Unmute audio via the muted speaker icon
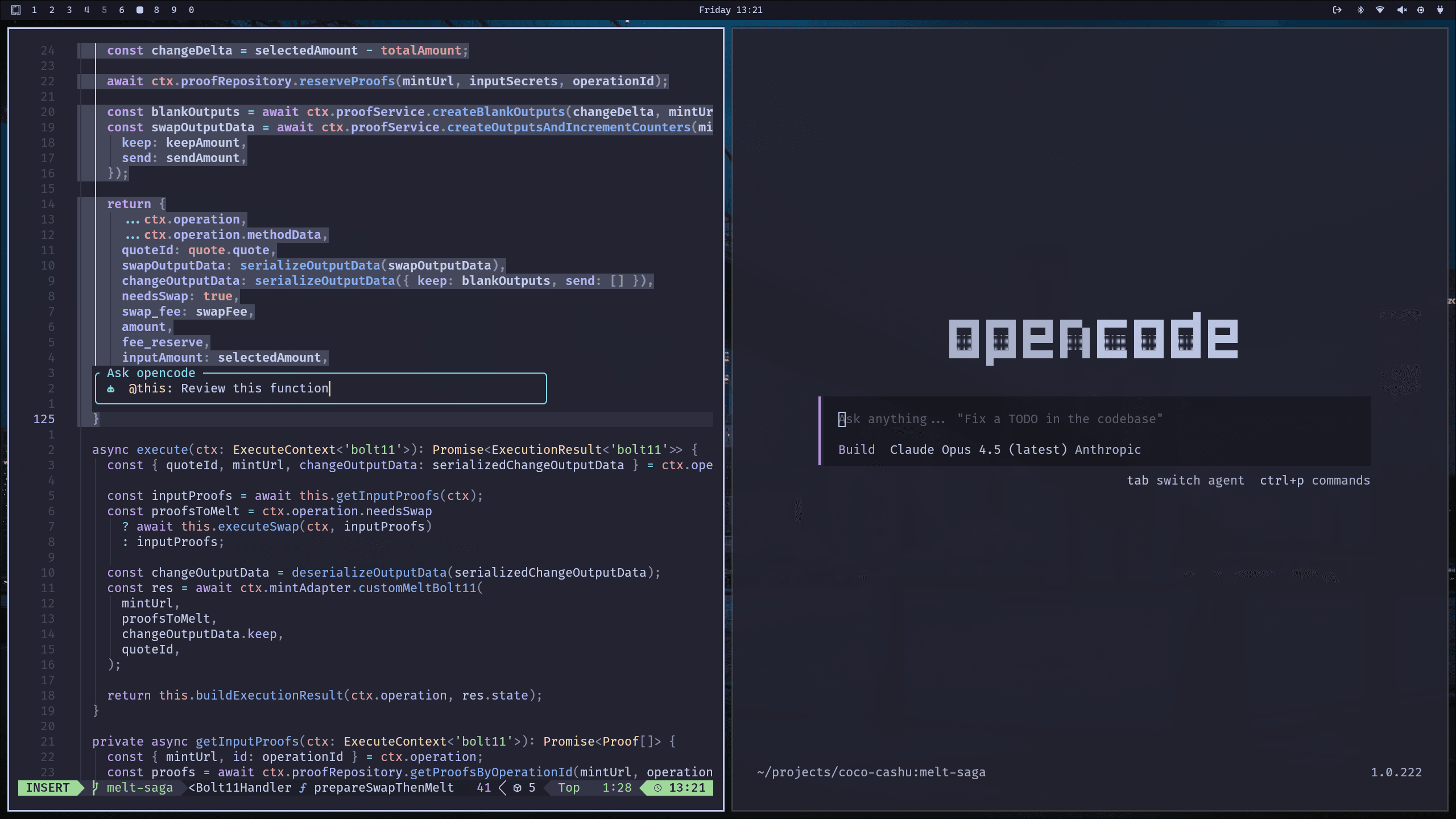The image size is (1456, 819). (x=1400, y=10)
